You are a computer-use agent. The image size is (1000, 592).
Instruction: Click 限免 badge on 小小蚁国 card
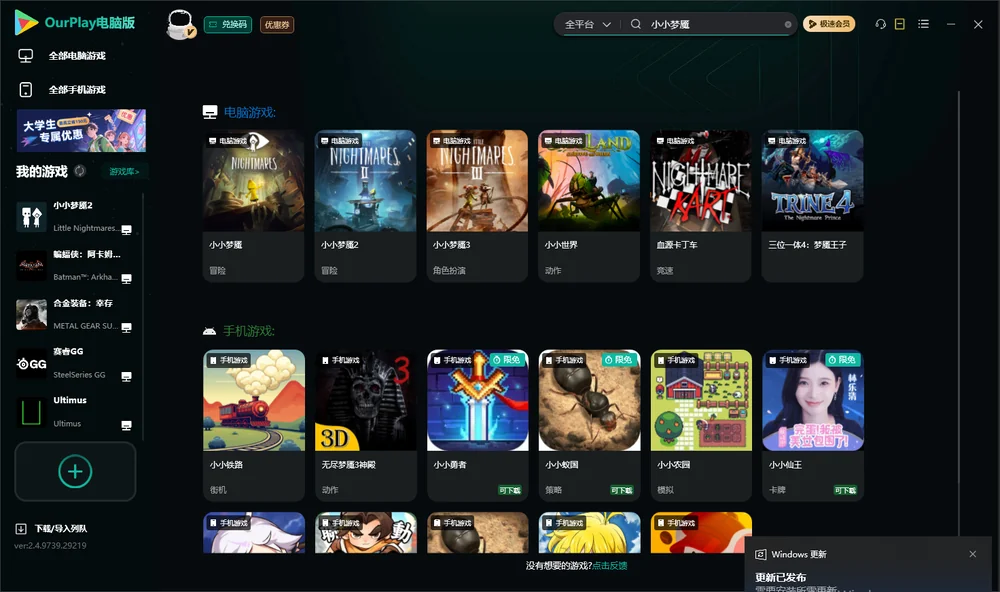(618, 360)
